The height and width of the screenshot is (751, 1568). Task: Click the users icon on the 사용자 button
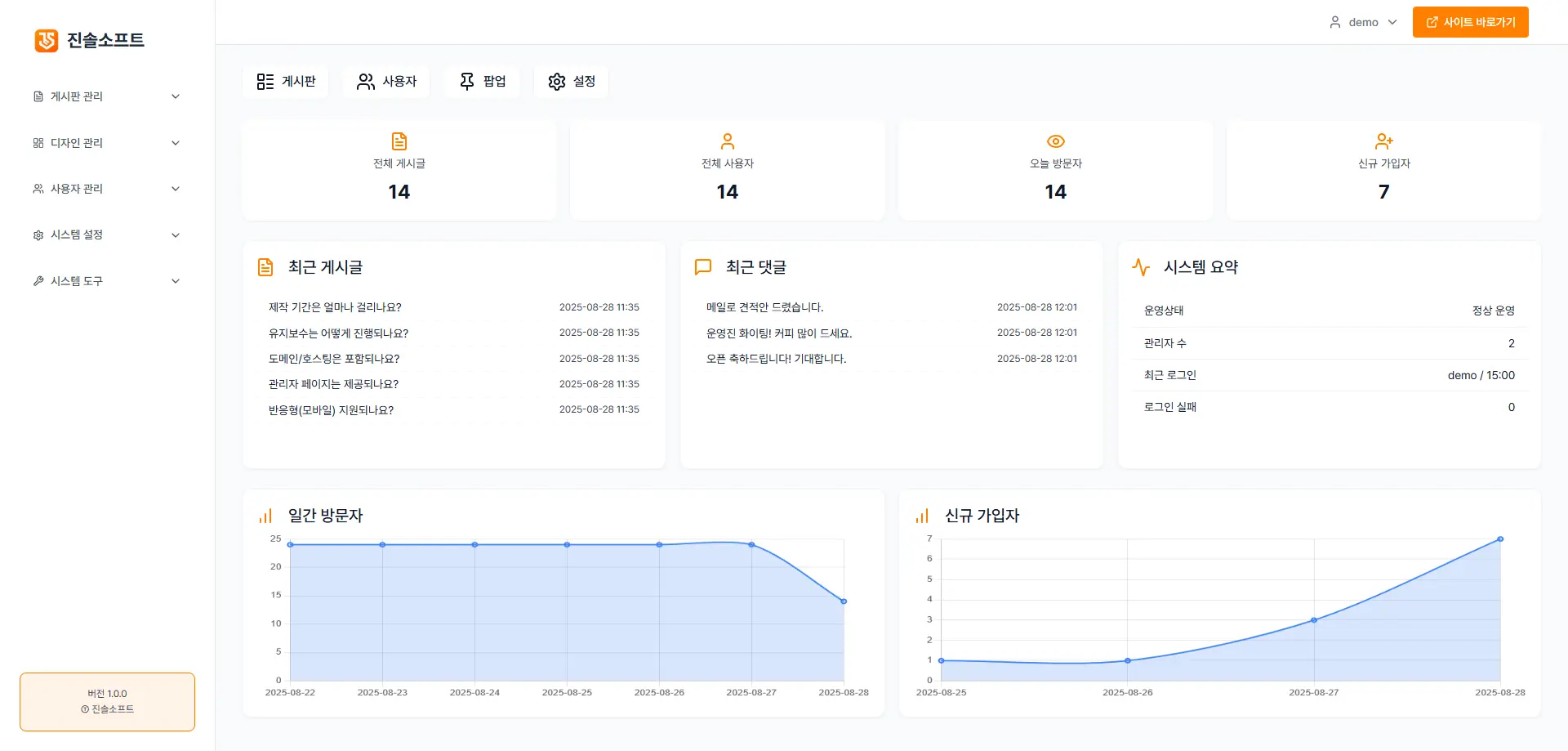365,81
